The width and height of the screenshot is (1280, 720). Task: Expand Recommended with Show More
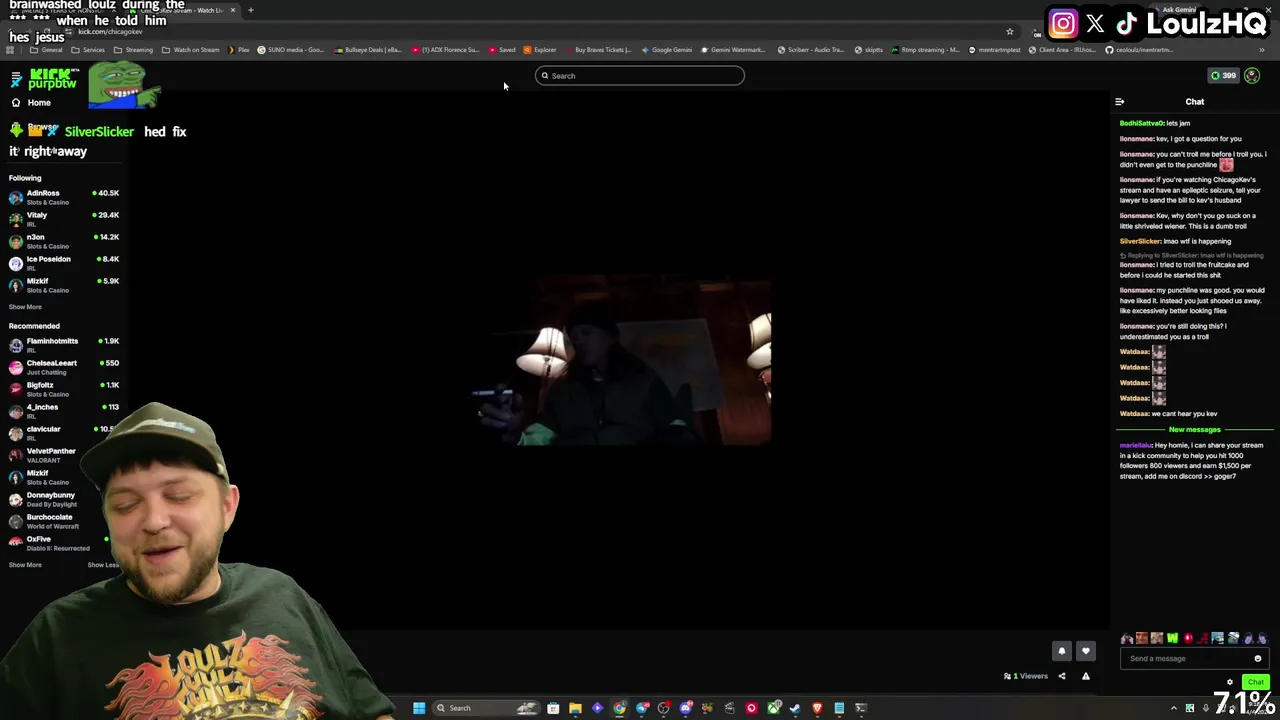coord(26,565)
